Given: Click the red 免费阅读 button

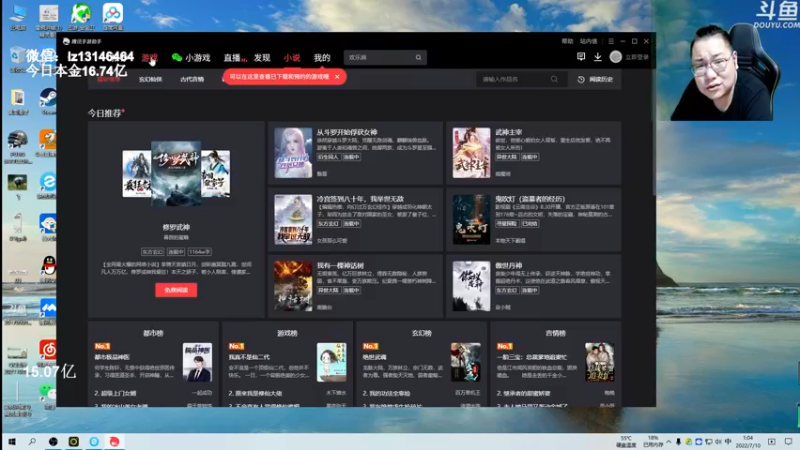Looking at the screenshot, I should tap(176, 290).
